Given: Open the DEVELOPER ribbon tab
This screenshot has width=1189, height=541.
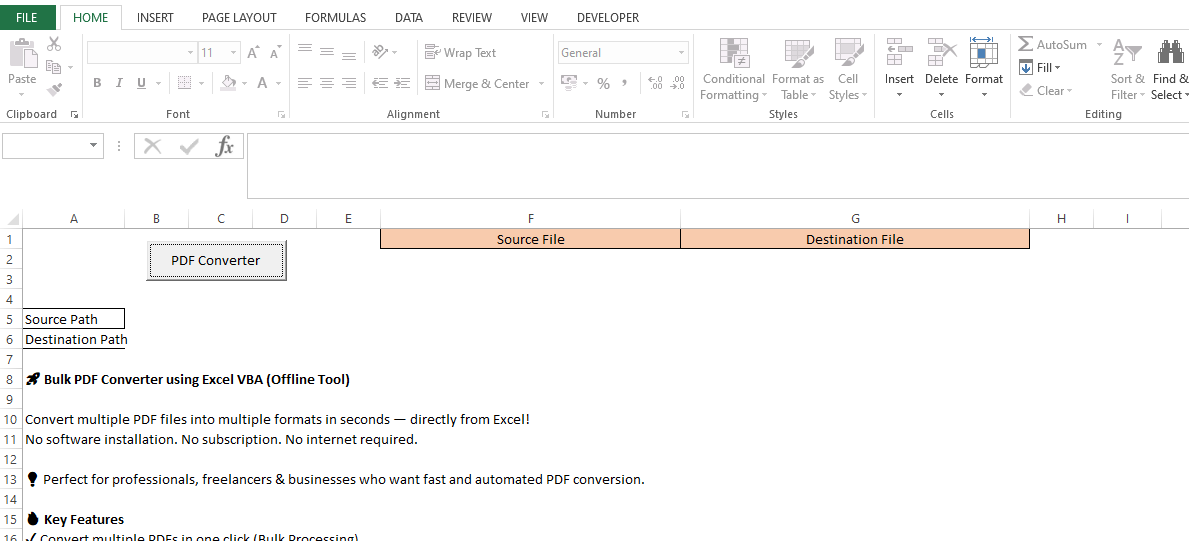Looking at the screenshot, I should (607, 18).
